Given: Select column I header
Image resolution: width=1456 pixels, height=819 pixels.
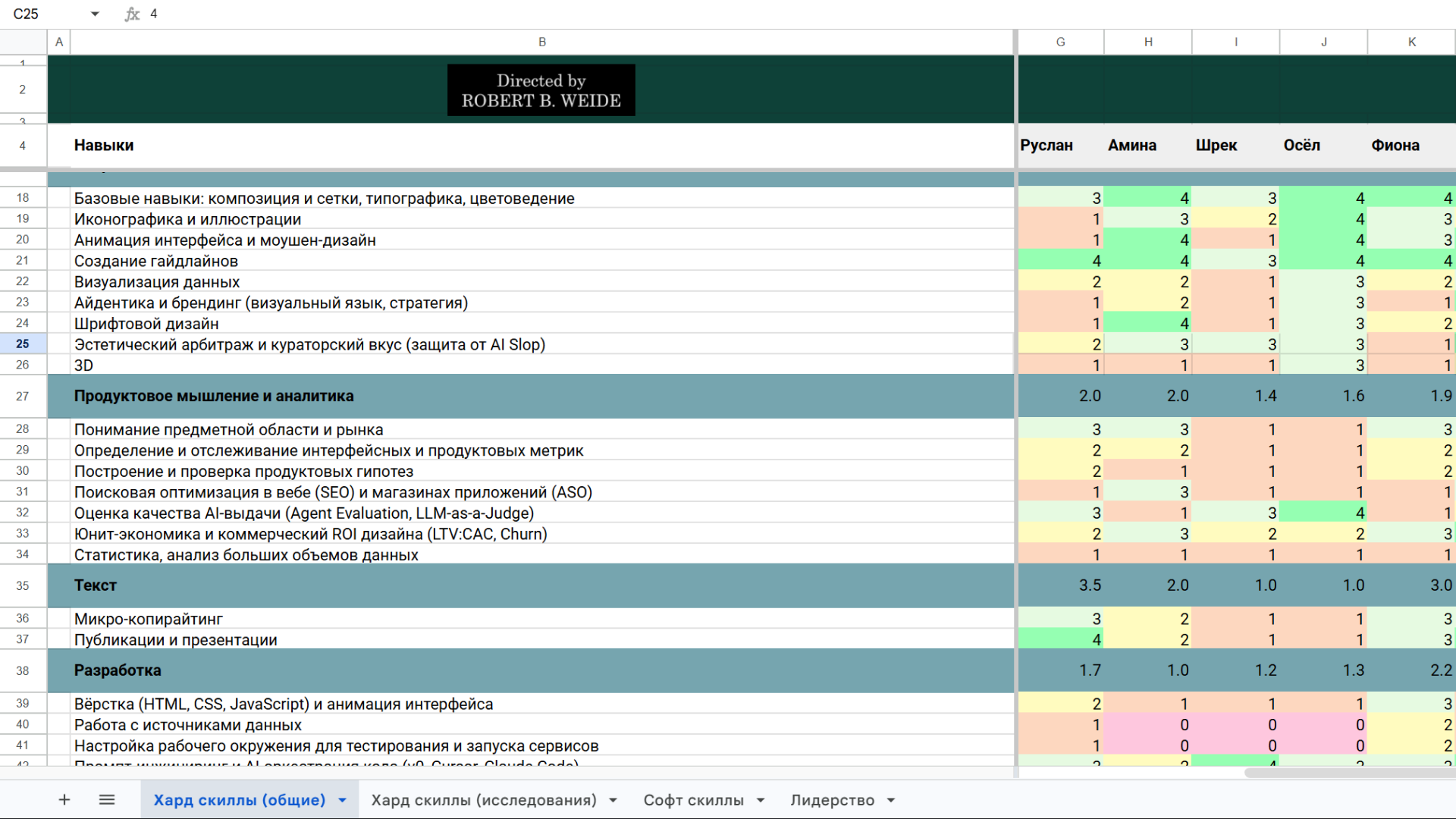Looking at the screenshot, I should [1236, 42].
